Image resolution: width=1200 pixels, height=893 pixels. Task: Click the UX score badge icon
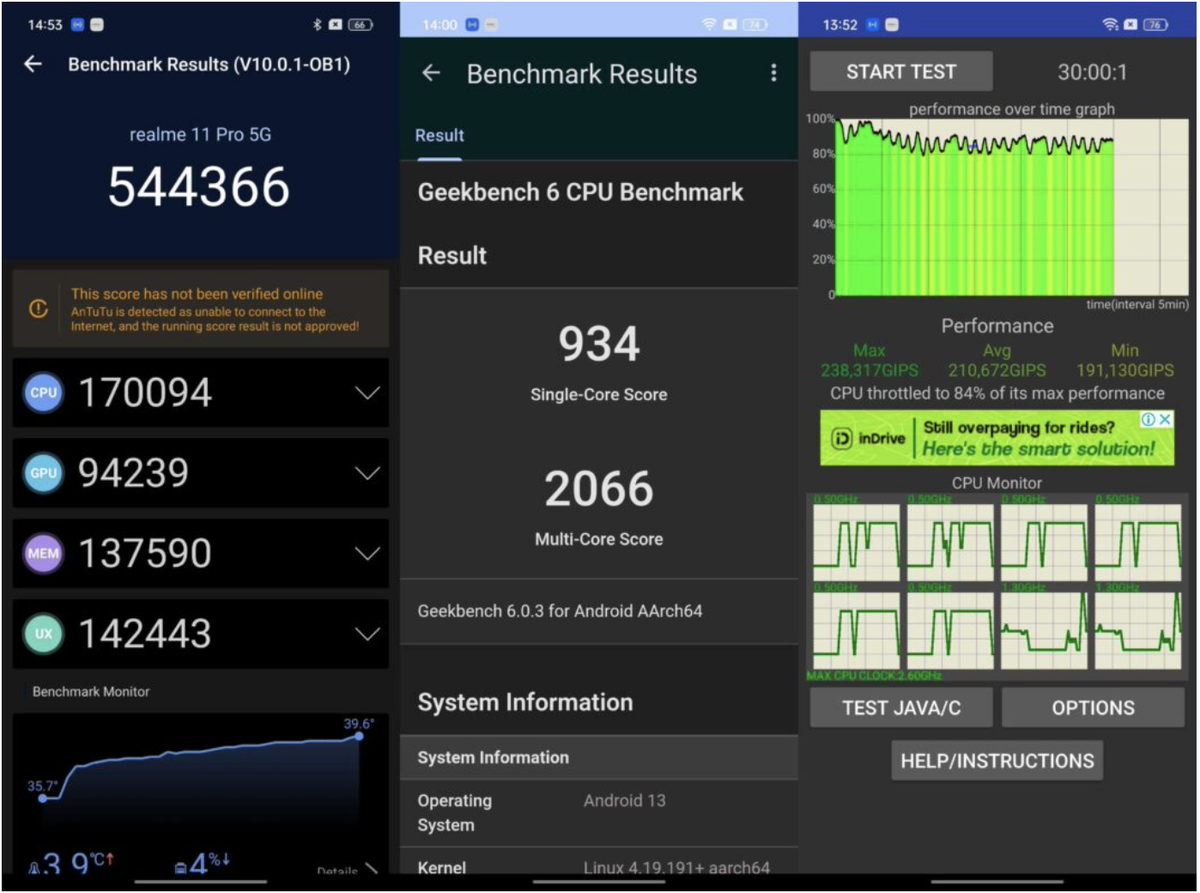[44, 634]
